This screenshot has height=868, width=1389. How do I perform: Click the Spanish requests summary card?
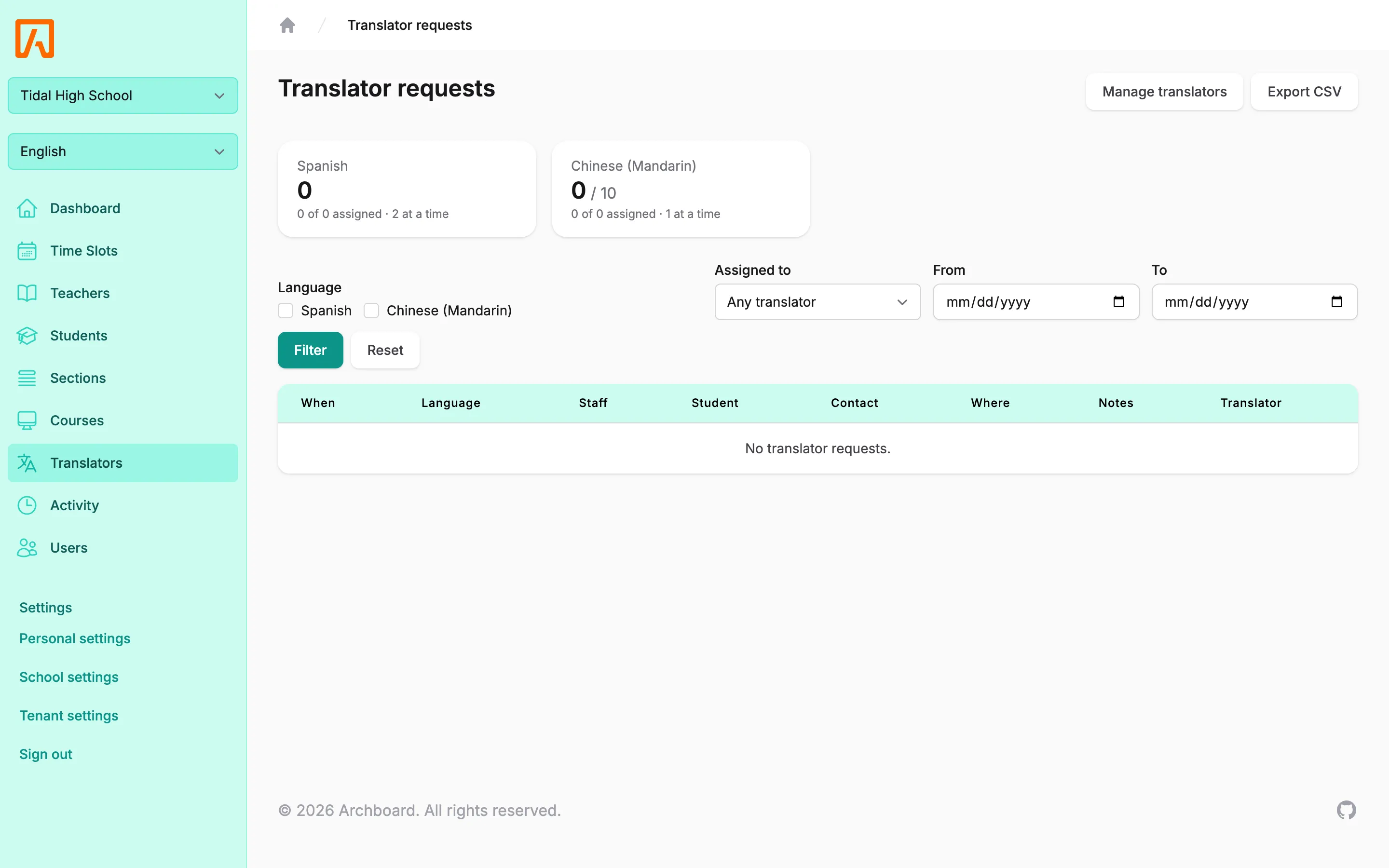tap(407, 190)
